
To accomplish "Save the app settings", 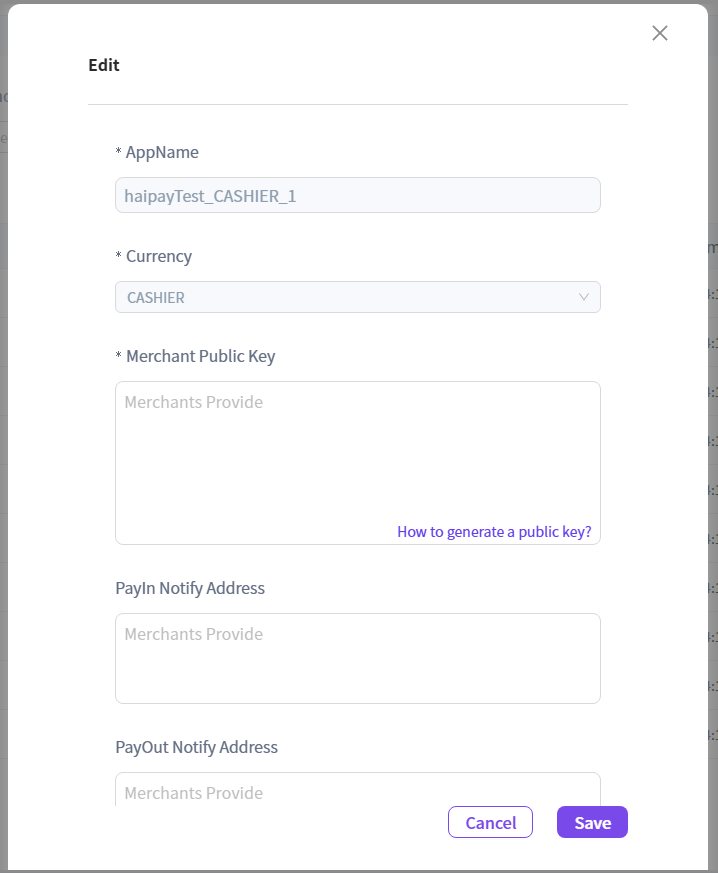I will click(x=592, y=822).
